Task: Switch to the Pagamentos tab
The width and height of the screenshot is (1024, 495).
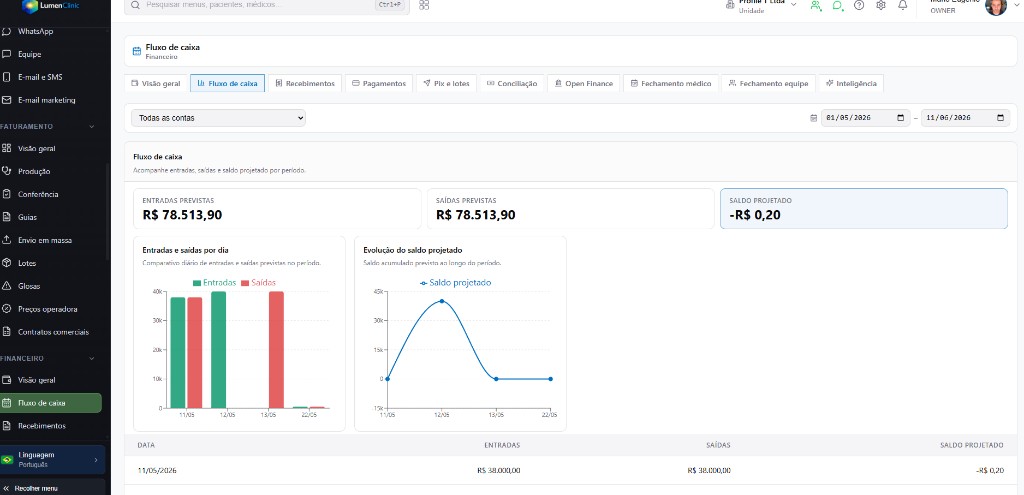Action: tap(379, 84)
